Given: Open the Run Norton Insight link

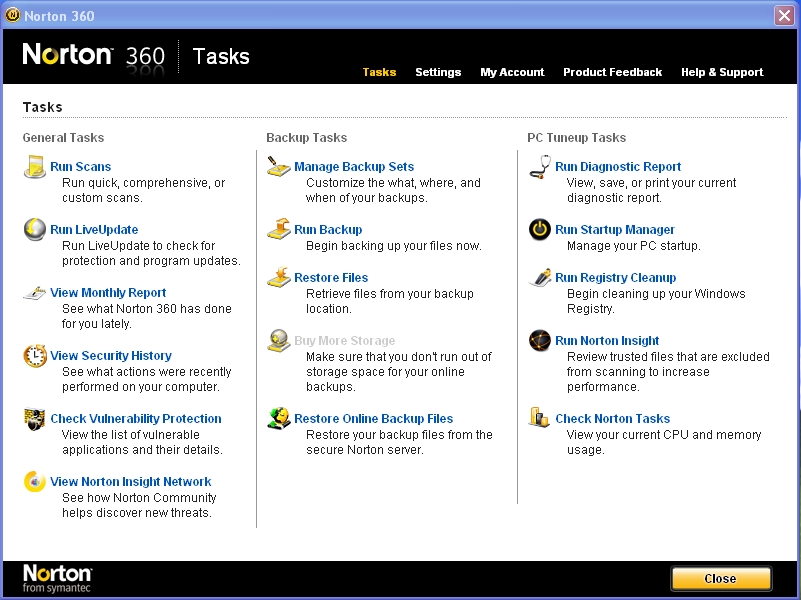Looking at the screenshot, I should click(606, 341).
